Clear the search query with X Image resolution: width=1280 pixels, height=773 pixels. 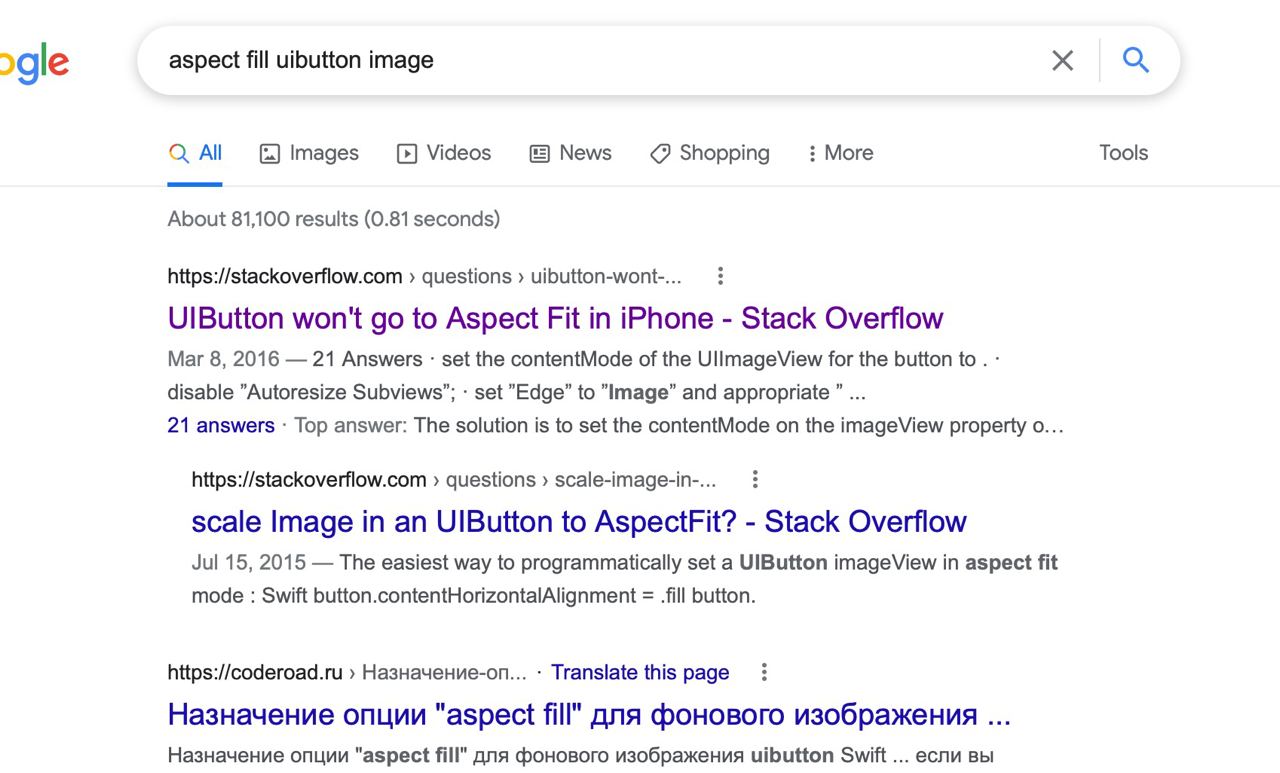coord(1062,61)
